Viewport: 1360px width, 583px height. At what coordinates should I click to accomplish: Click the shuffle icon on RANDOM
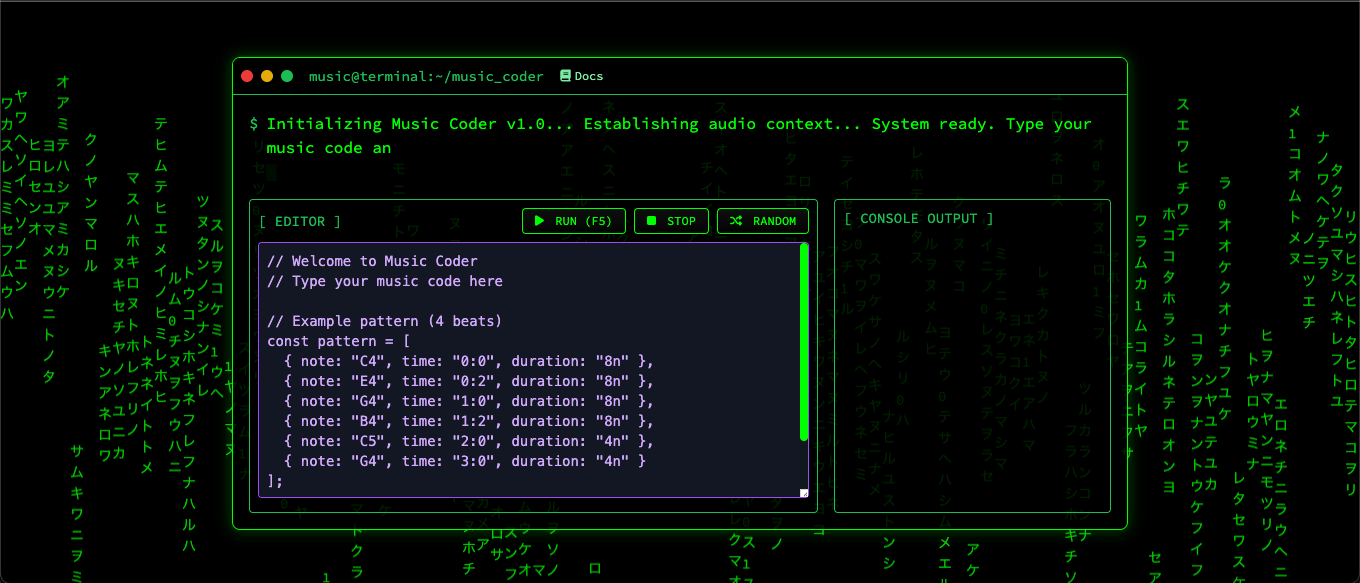pos(735,221)
